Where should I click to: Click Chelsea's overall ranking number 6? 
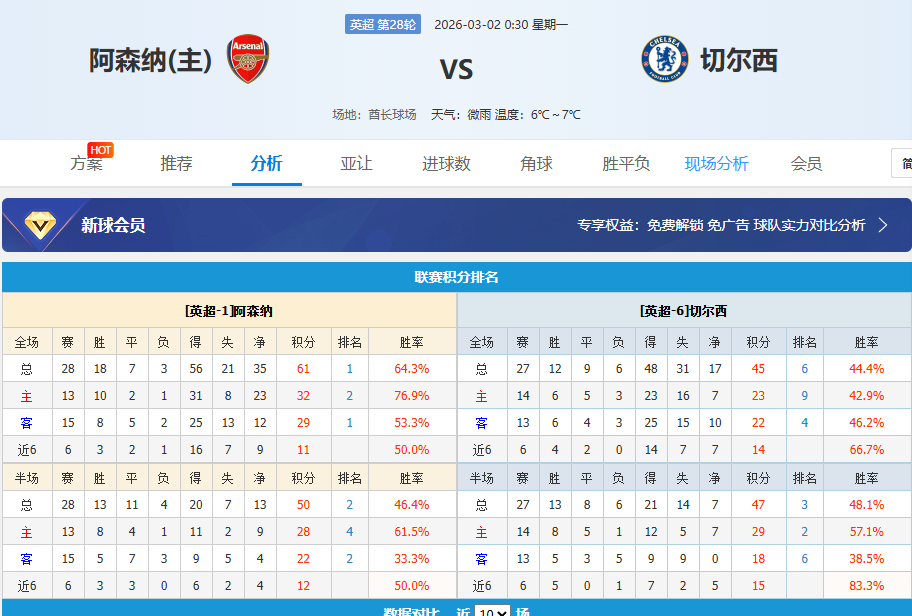[804, 368]
